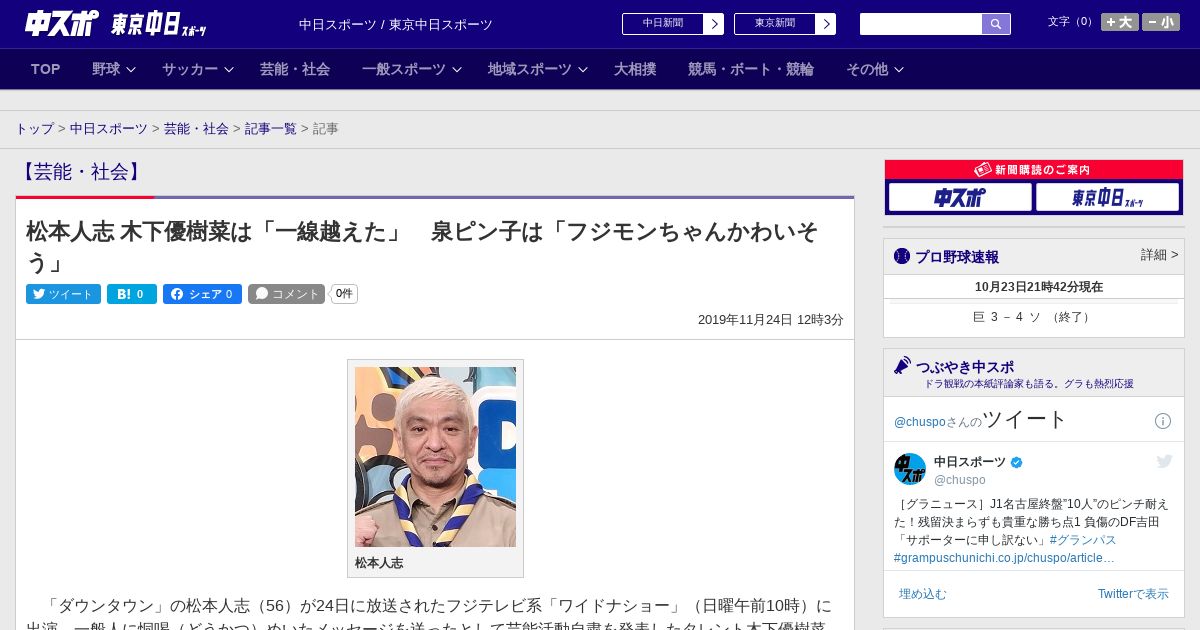Screen dimensions: 1200x630
Task: Click the 中スポ subscription banner button
Action: (960, 198)
